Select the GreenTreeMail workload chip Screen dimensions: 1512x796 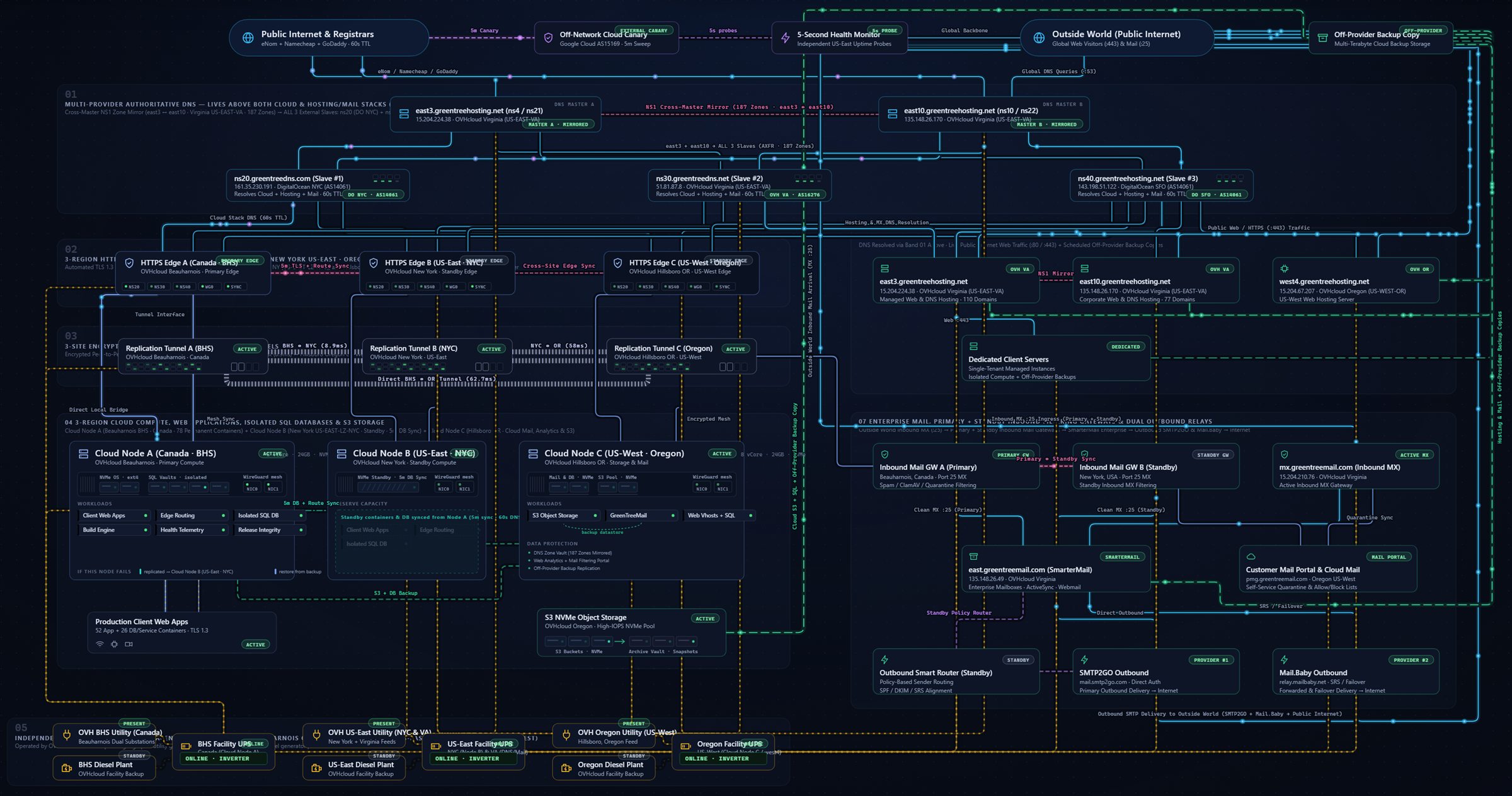pos(641,515)
